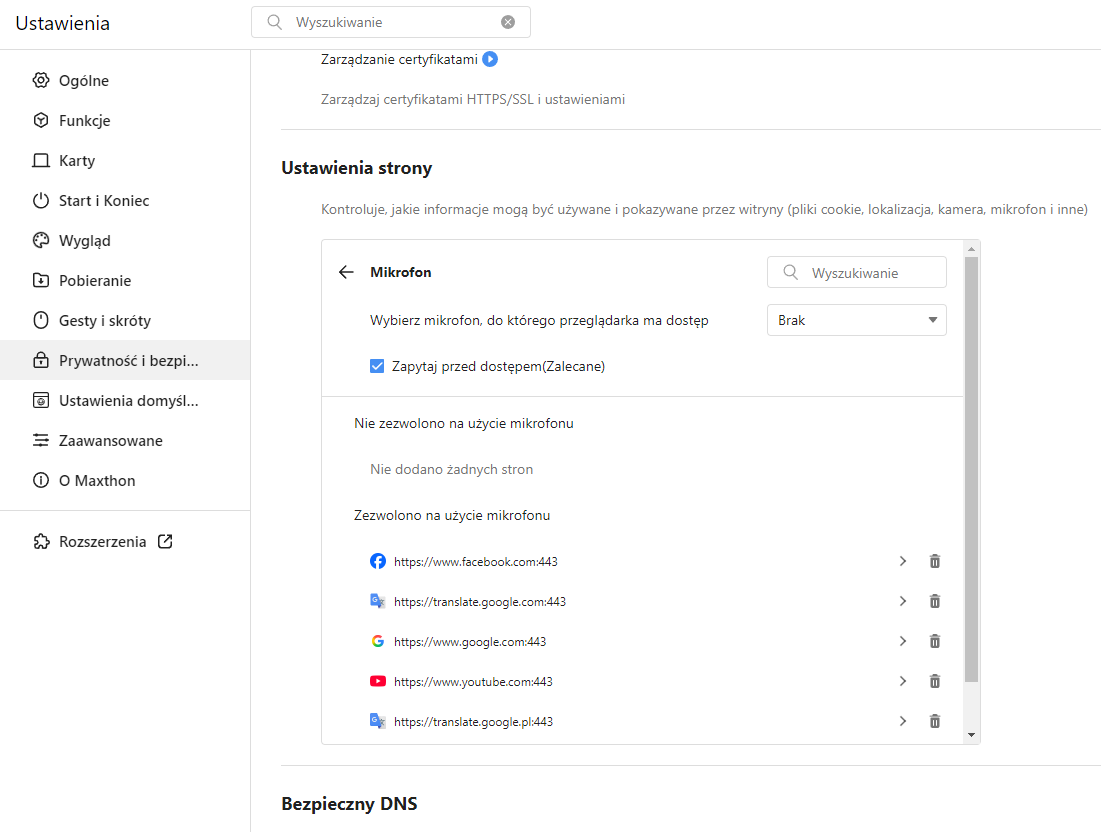Open the Funkcje settings section
The image size is (1101, 832).
[x=125, y=120]
